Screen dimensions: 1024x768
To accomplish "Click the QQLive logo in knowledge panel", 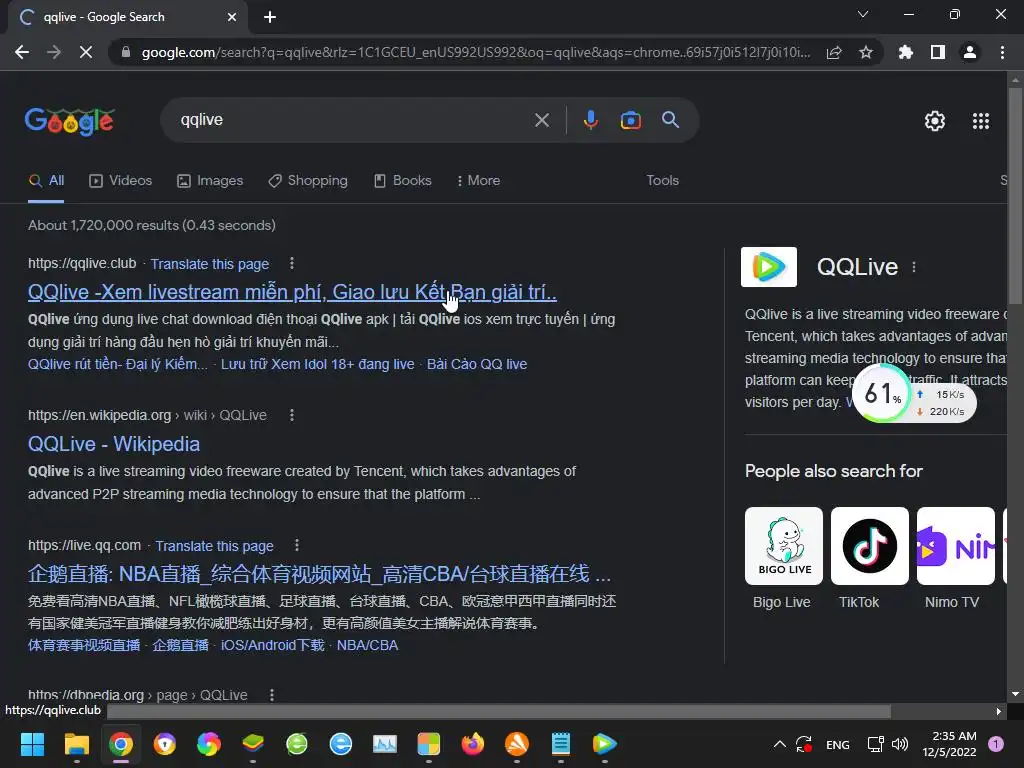I will [769, 267].
